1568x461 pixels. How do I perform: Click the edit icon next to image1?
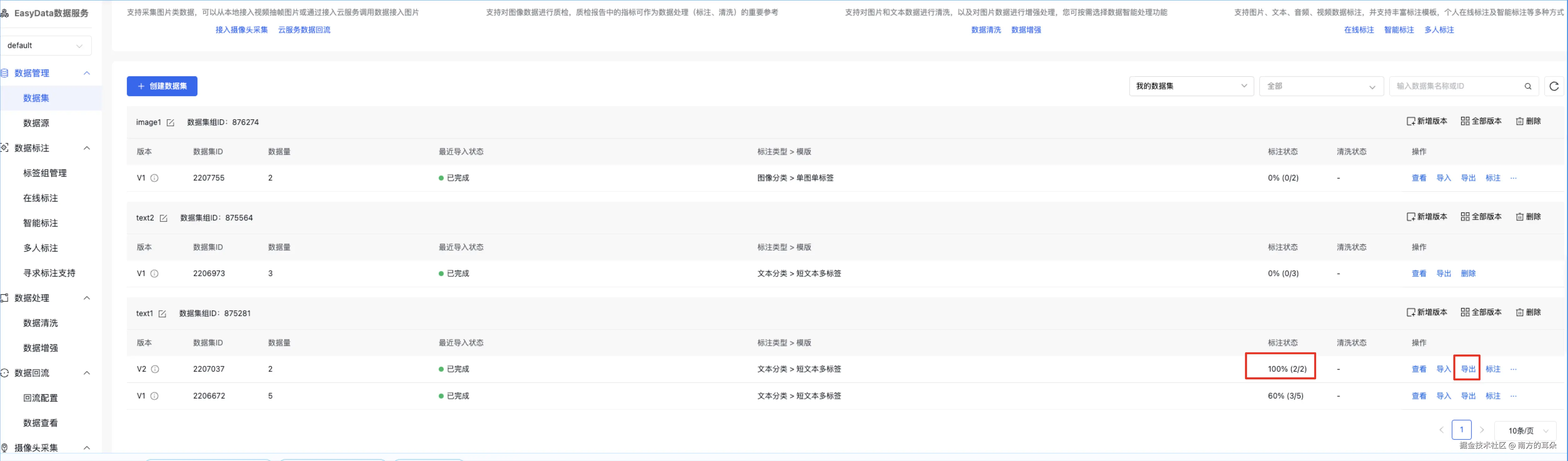170,123
